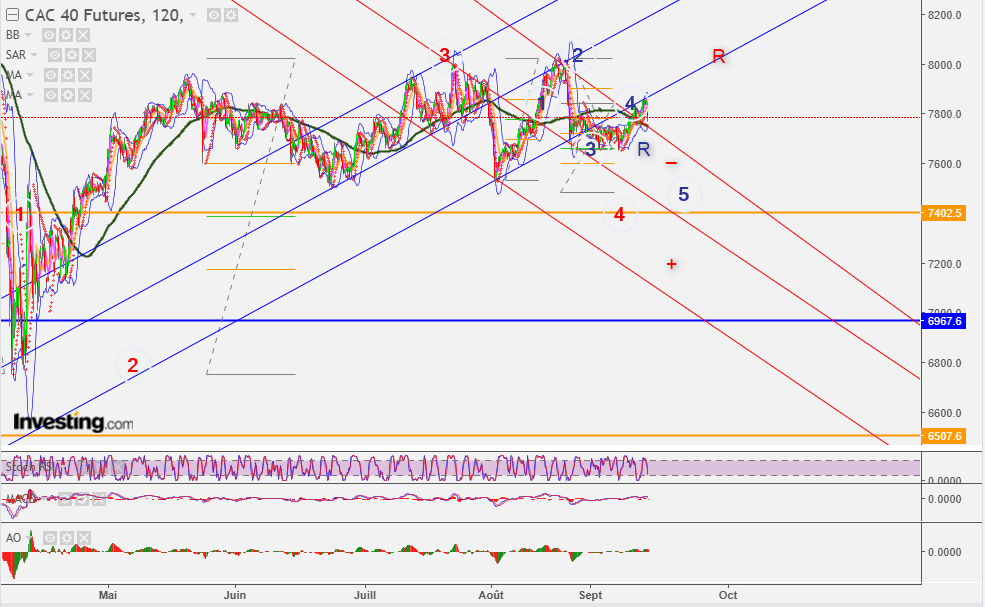Viewport: 985px width, 607px height.
Task: Open BB indicator settings gear
Action: click(66, 35)
